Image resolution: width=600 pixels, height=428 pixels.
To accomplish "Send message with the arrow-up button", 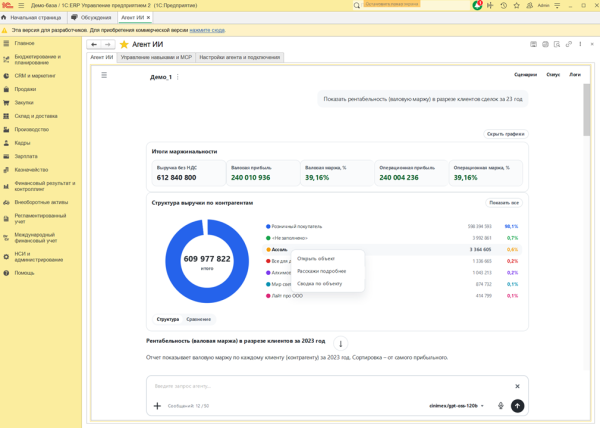I will click(517, 406).
